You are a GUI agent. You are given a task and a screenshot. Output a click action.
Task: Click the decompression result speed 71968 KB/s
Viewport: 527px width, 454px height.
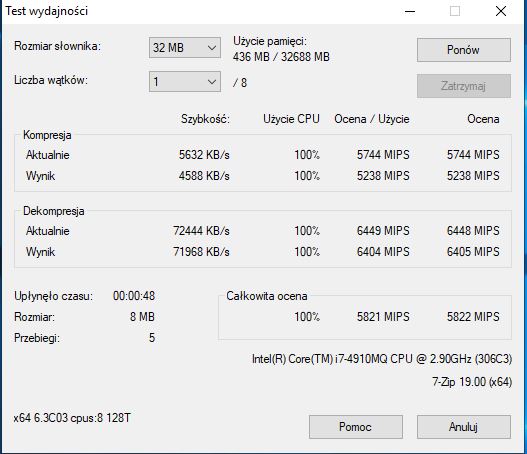click(201, 252)
